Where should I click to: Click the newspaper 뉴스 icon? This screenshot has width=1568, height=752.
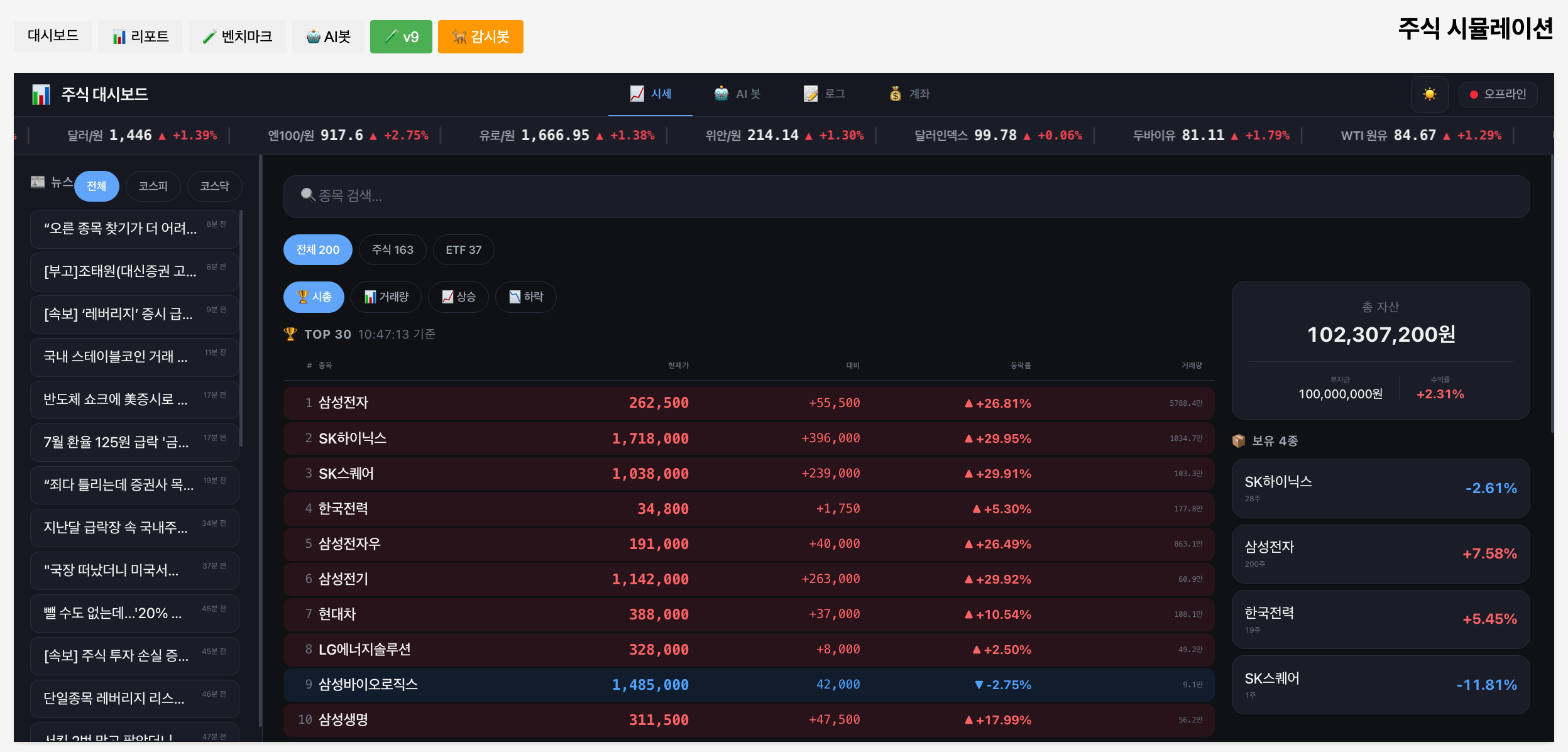38,182
